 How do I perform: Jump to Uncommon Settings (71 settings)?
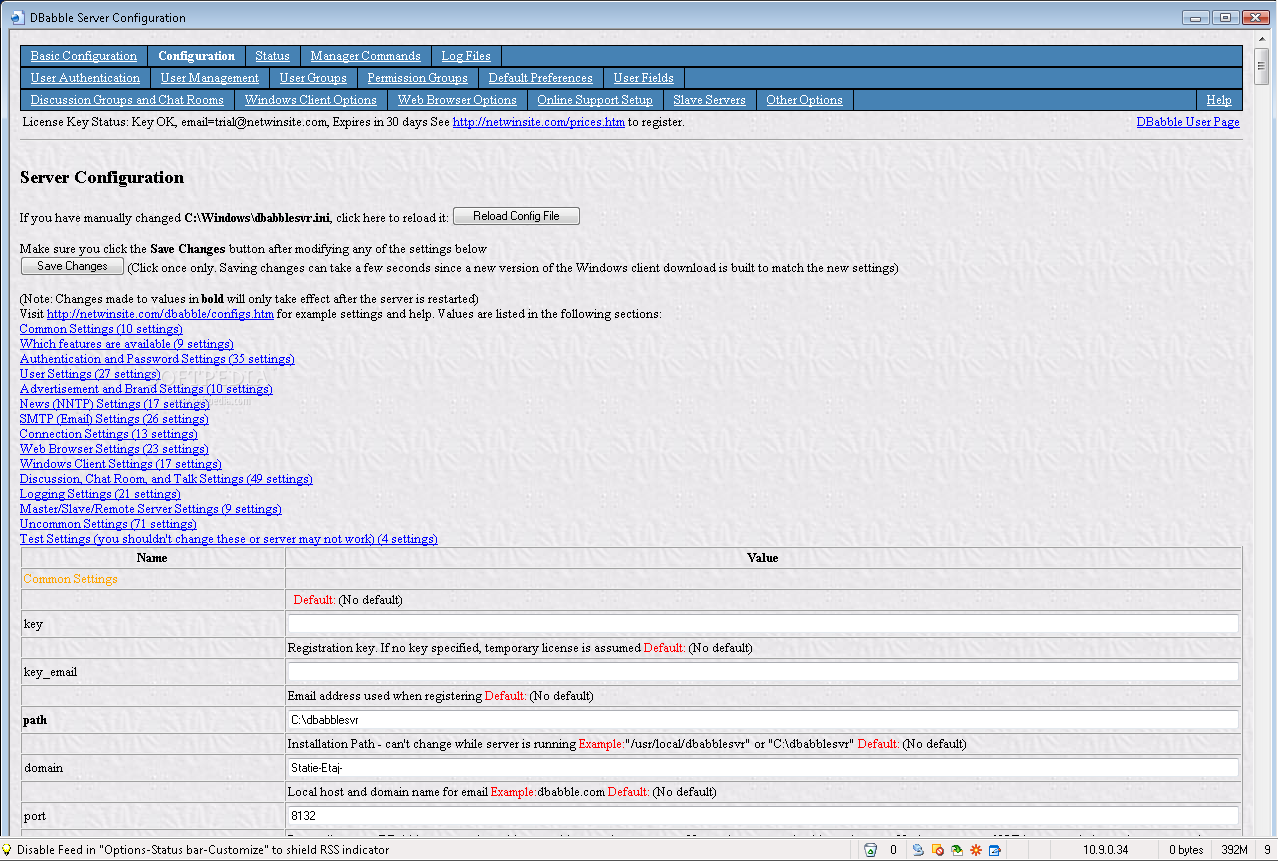pyautogui.click(x=108, y=524)
